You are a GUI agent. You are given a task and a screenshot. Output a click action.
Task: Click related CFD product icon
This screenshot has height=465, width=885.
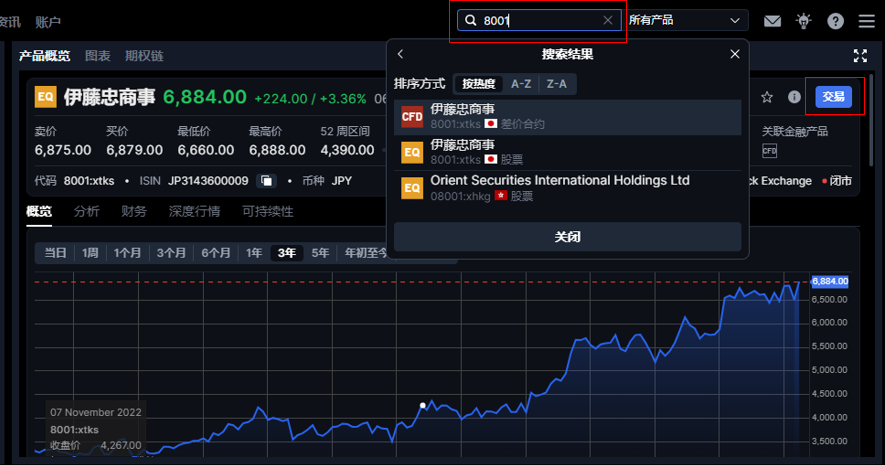(x=769, y=151)
